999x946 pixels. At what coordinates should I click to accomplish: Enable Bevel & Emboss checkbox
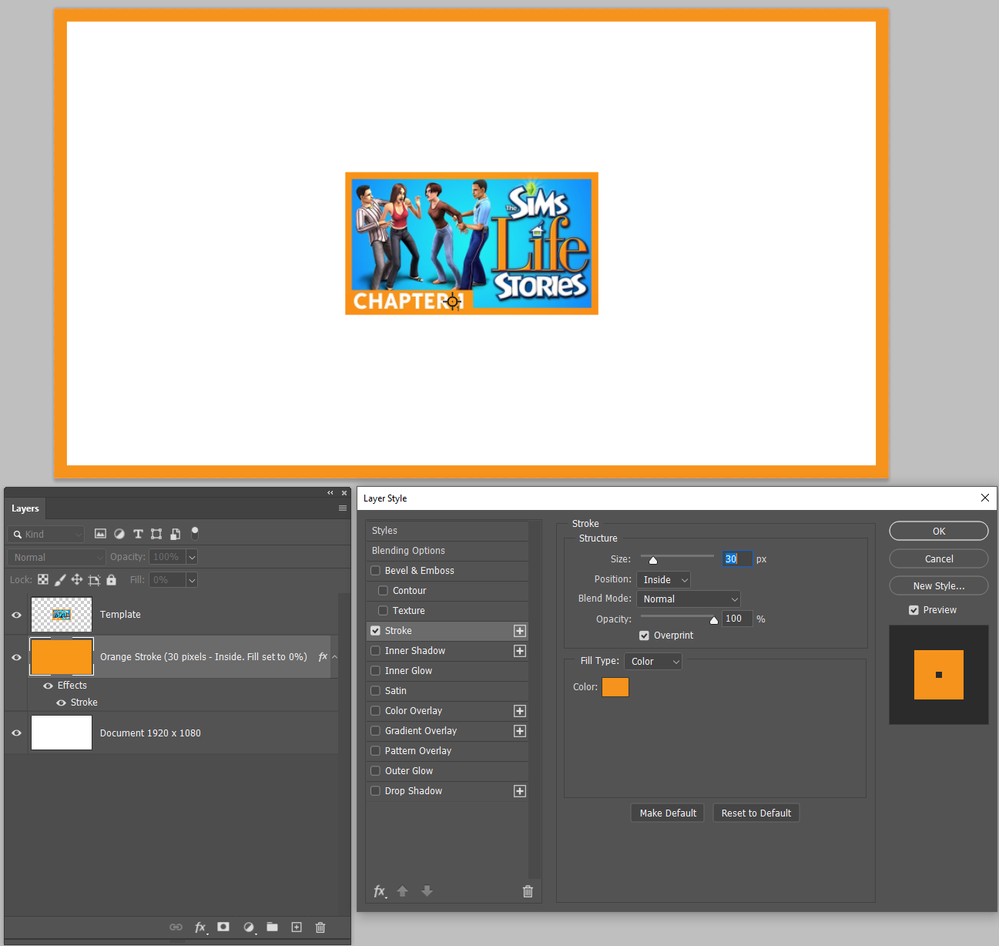(375, 570)
